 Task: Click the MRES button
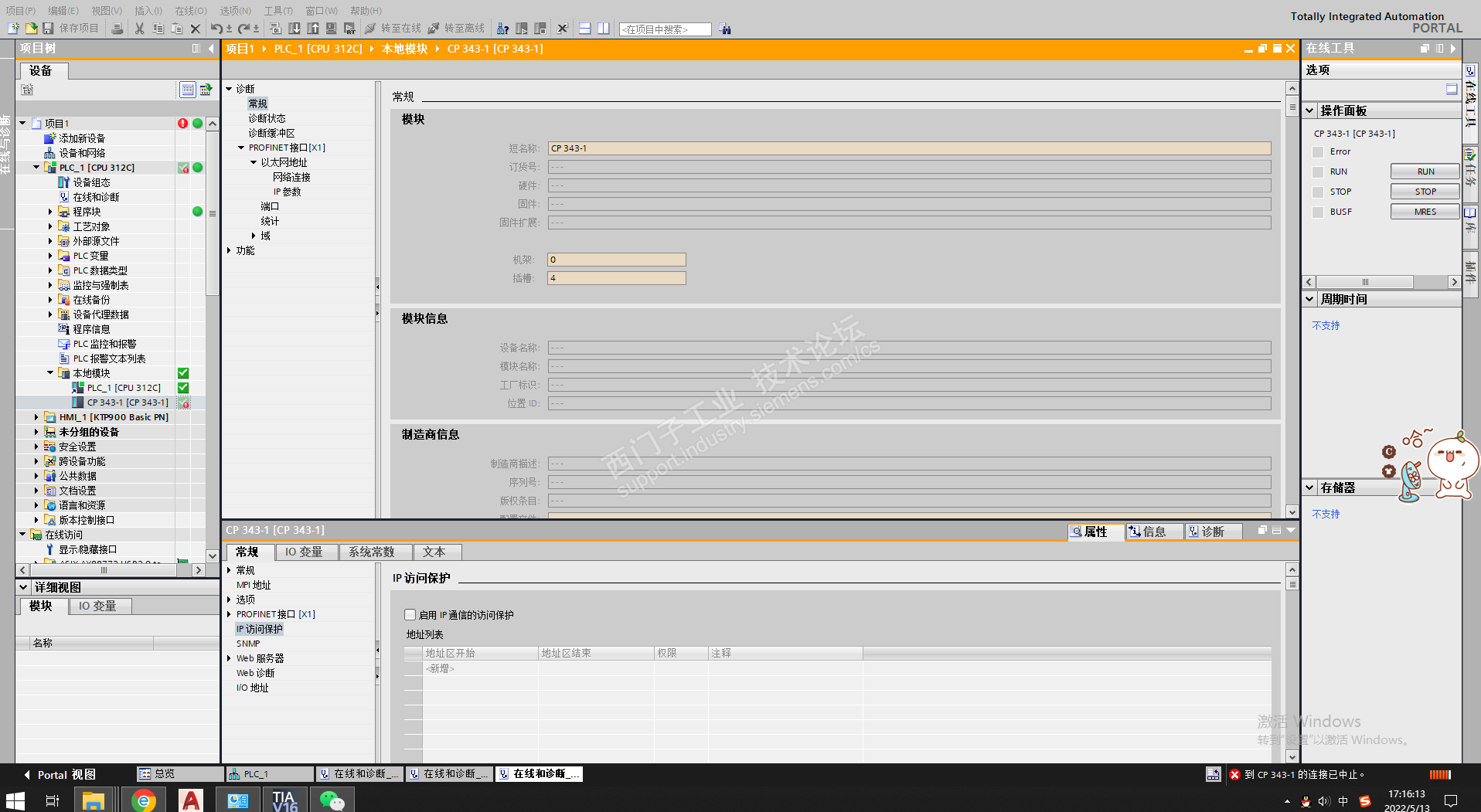tap(1425, 212)
